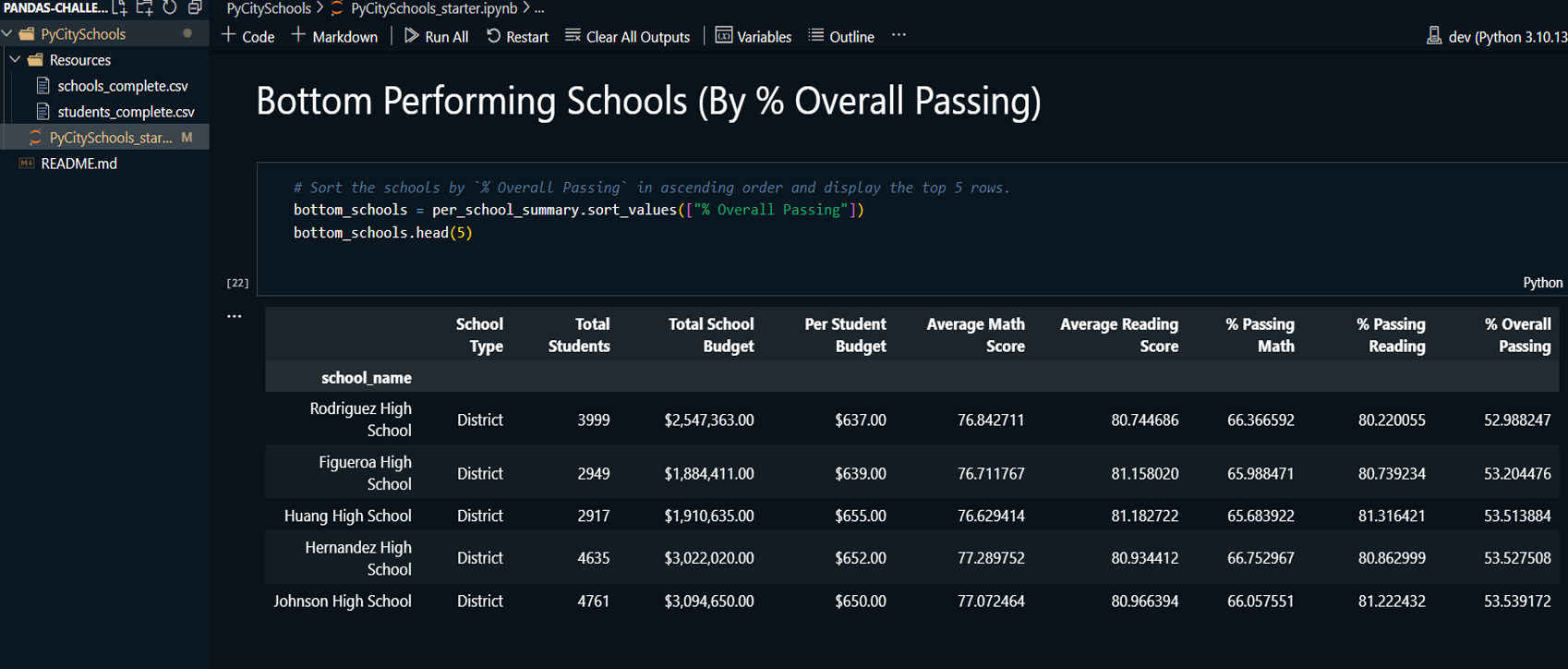Viewport: 1568px width, 669px height.
Task: Clear All Outputs in the notebook
Action: (x=628, y=36)
